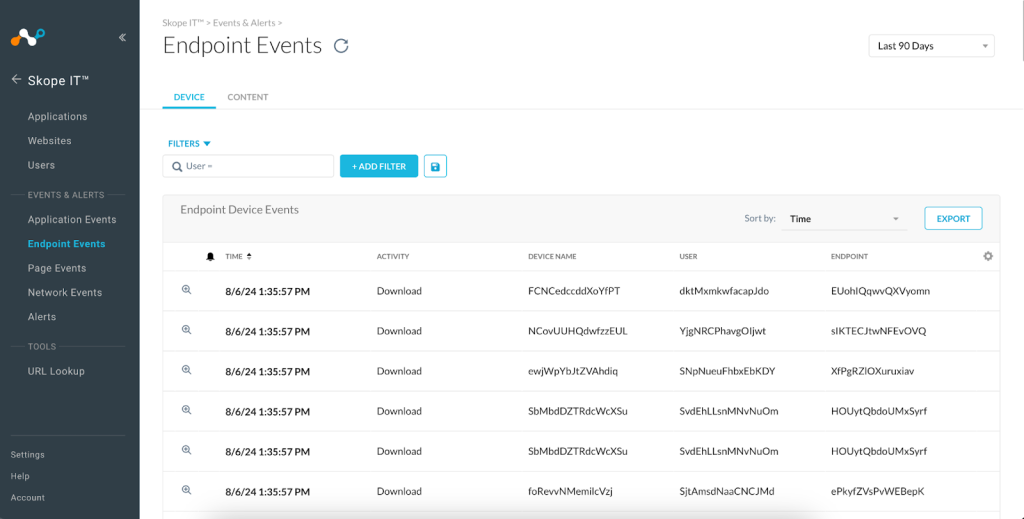Image resolution: width=1024 pixels, height=519 pixels.
Task: View details of ewjWpYbJtZVAhdiq event
Action: click(186, 370)
